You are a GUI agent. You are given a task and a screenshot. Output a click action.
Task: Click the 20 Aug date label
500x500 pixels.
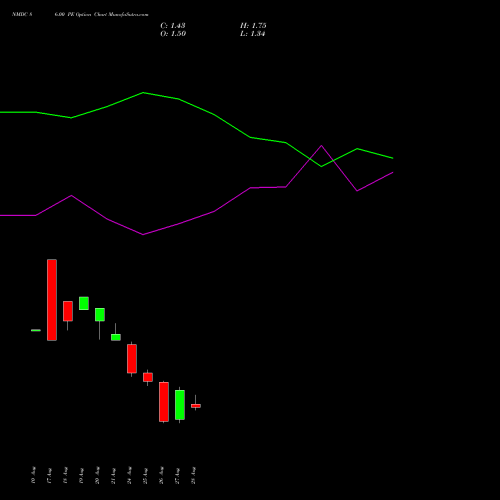(97, 476)
